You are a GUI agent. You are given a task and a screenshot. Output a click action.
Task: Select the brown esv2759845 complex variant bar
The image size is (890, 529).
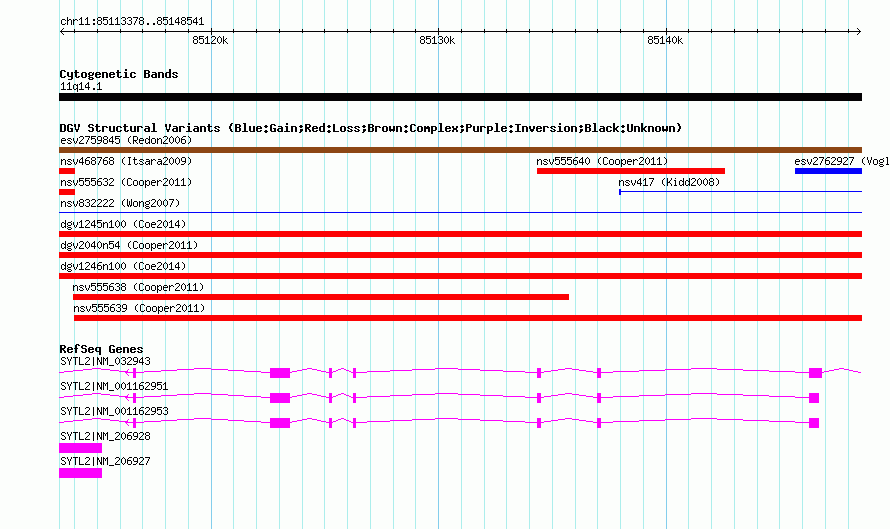tap(460, 150)
